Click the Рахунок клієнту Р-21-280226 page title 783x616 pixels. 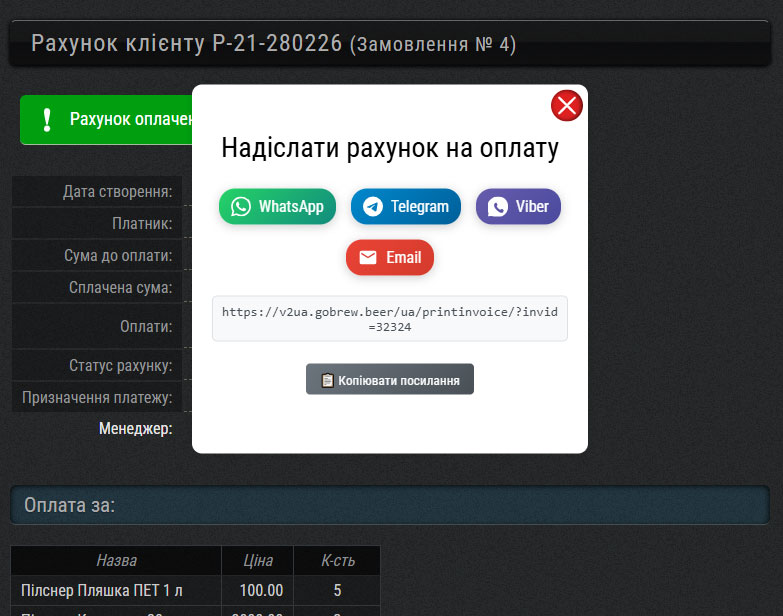tap(186, 44)
